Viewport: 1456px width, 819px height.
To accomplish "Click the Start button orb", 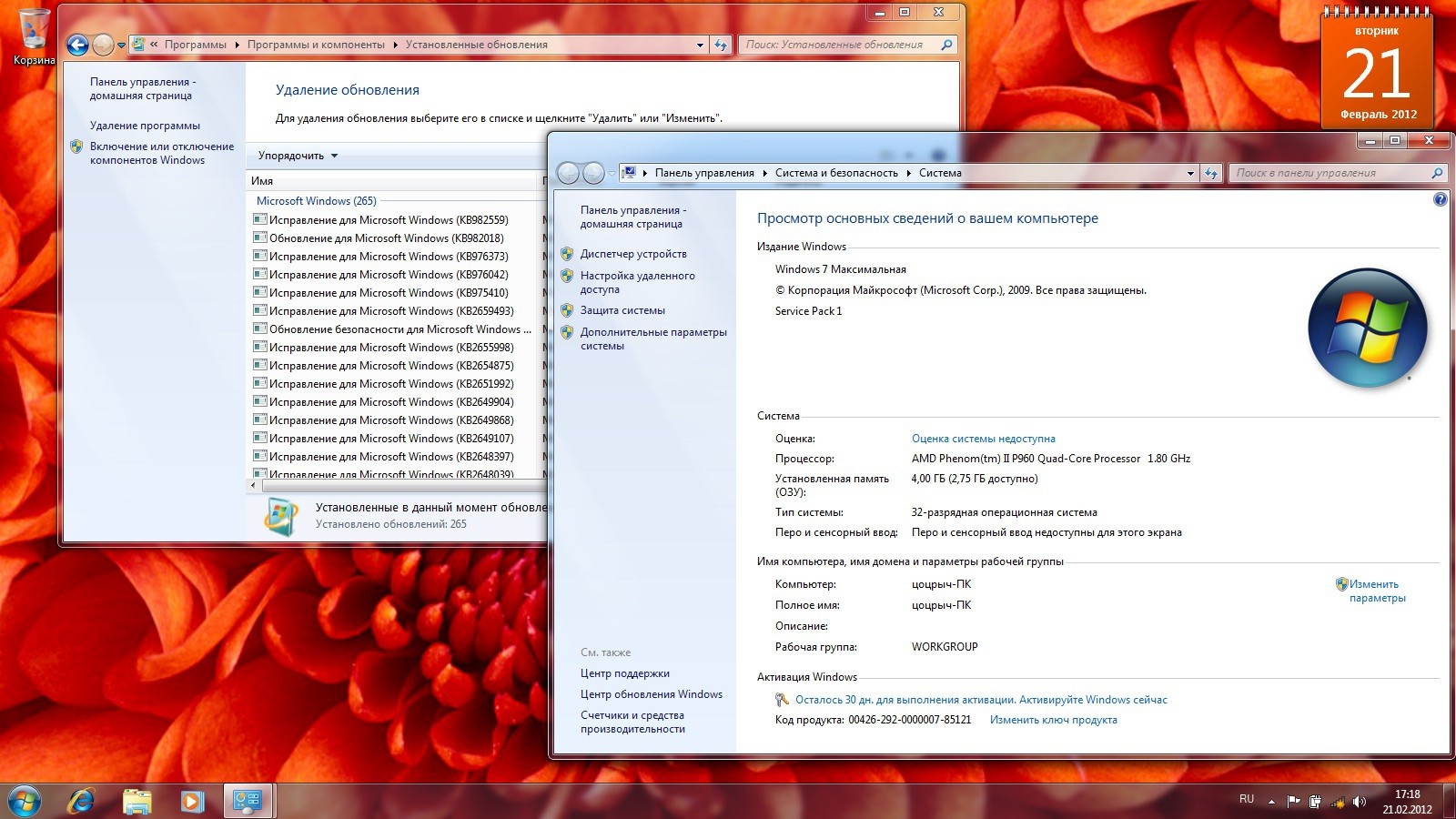I will pos(25,801).
